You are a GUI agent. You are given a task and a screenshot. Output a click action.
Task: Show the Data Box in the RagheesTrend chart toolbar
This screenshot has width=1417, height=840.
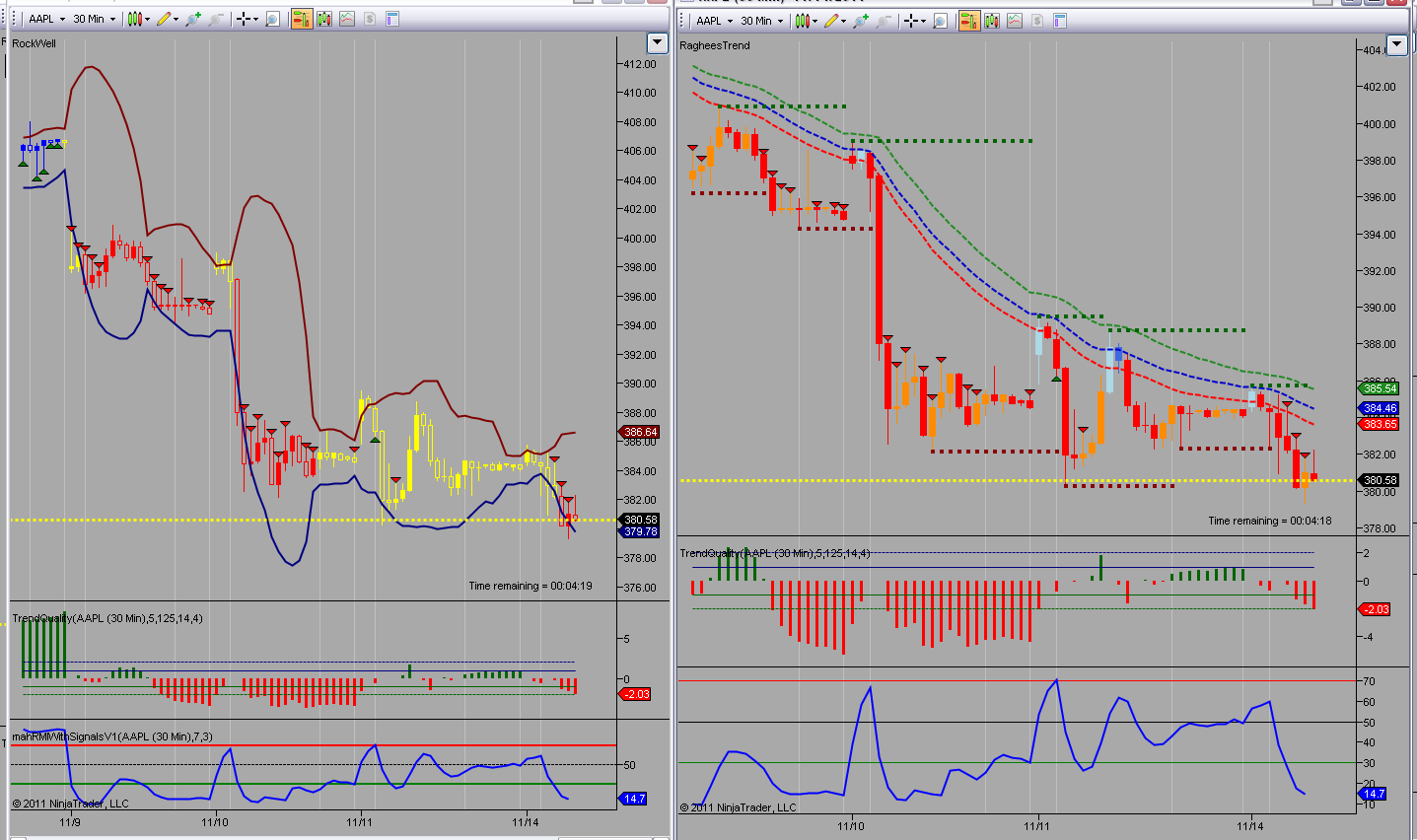[x=941, y=21]
